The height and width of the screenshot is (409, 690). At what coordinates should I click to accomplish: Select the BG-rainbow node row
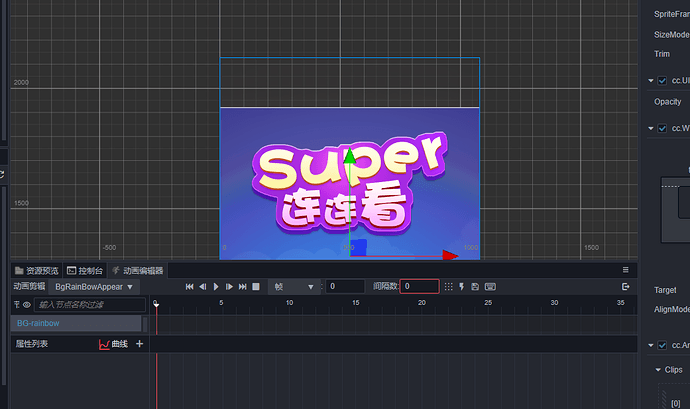point(76,323)
